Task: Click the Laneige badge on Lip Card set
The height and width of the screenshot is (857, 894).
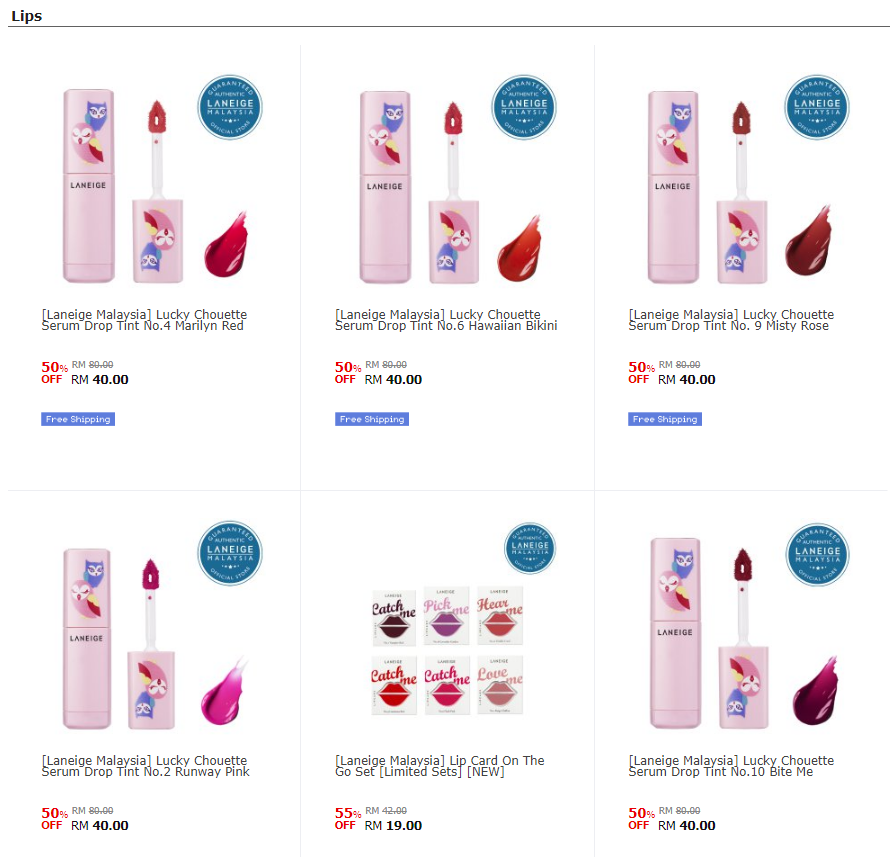Action: (x=530, y=548)
